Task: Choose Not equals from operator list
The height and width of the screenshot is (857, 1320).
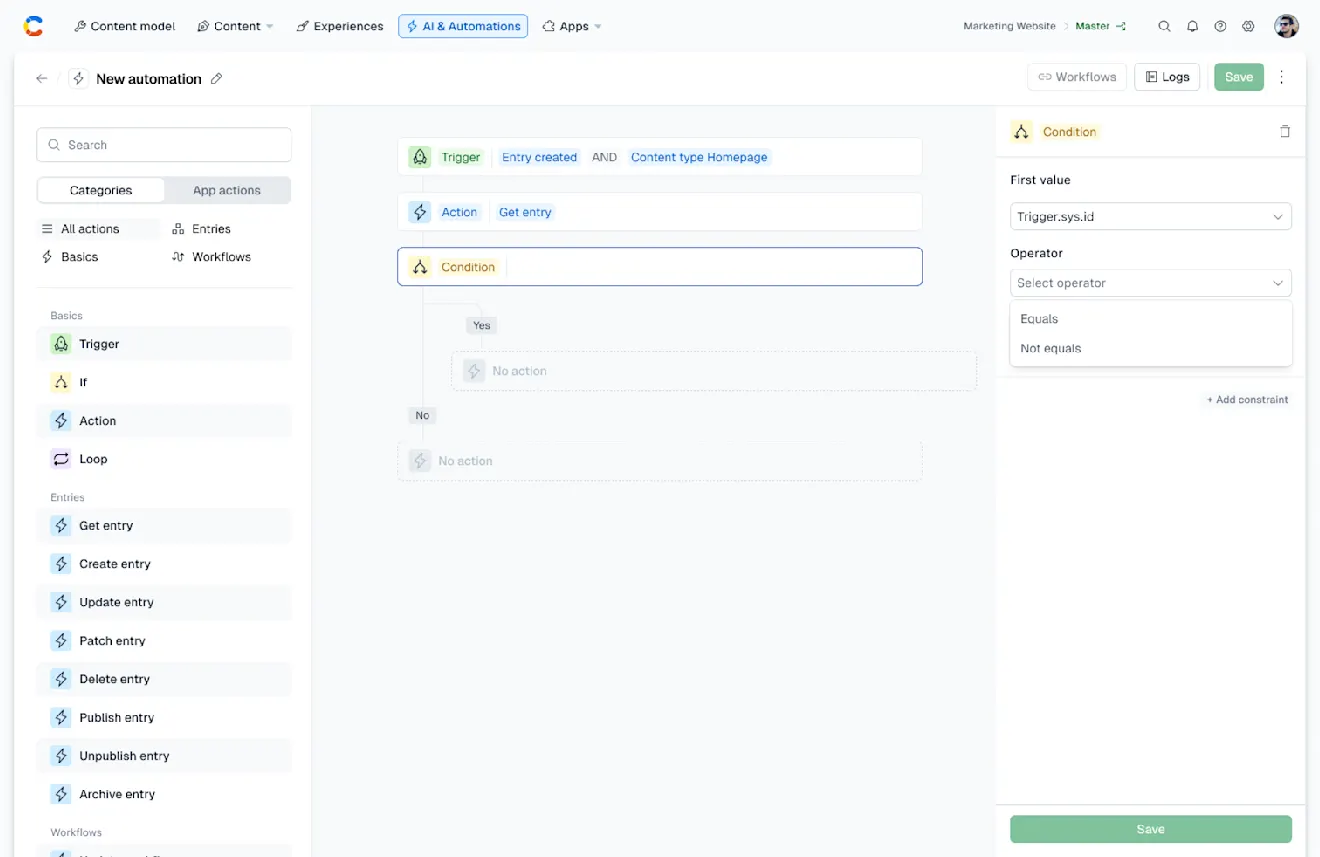Action: pyautogui.click(x=1051, y=348)
